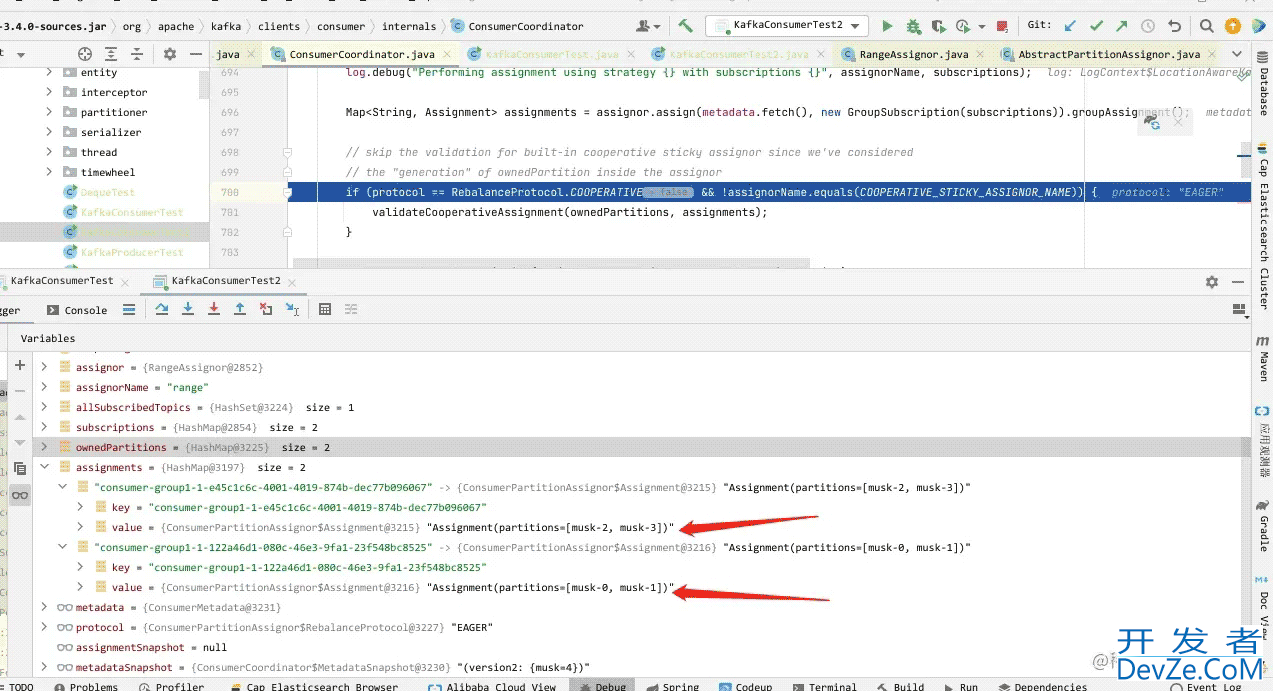Click Force Step Into red arrow icon
The width and height of the screenshot is (1273, 691).
click(214, 310)
